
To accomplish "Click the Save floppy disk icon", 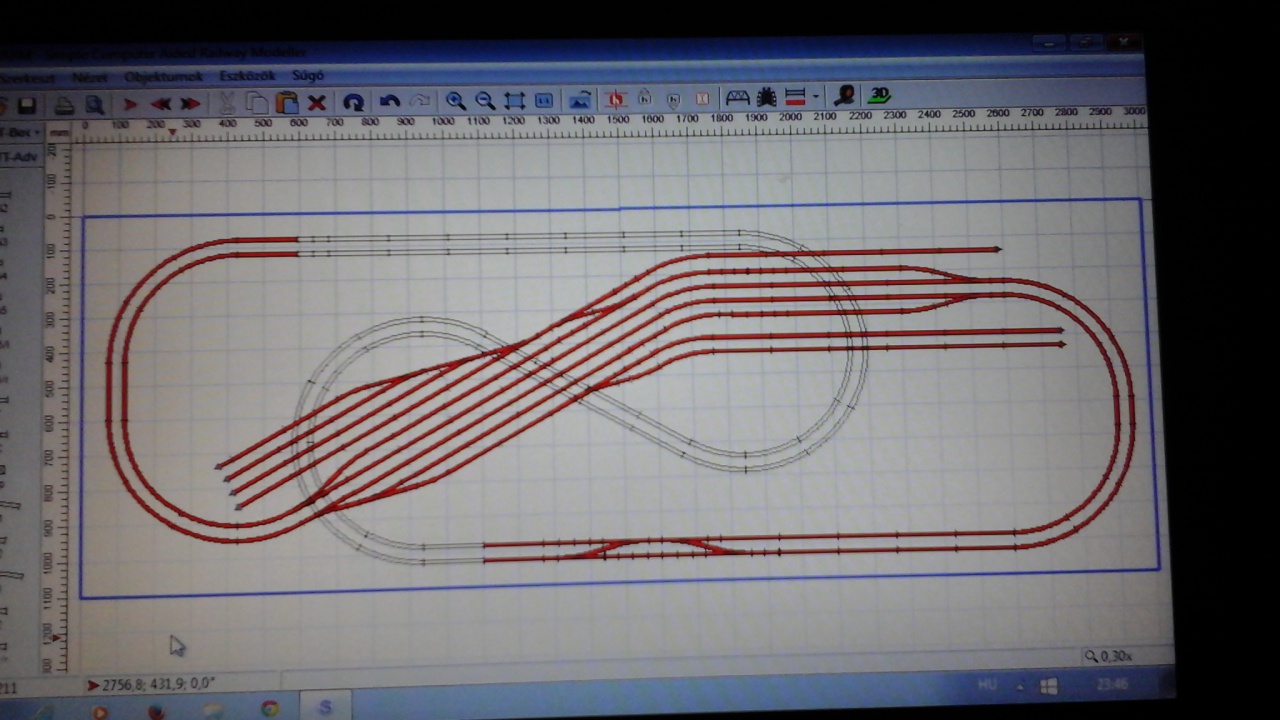I will tap(27, 104).
